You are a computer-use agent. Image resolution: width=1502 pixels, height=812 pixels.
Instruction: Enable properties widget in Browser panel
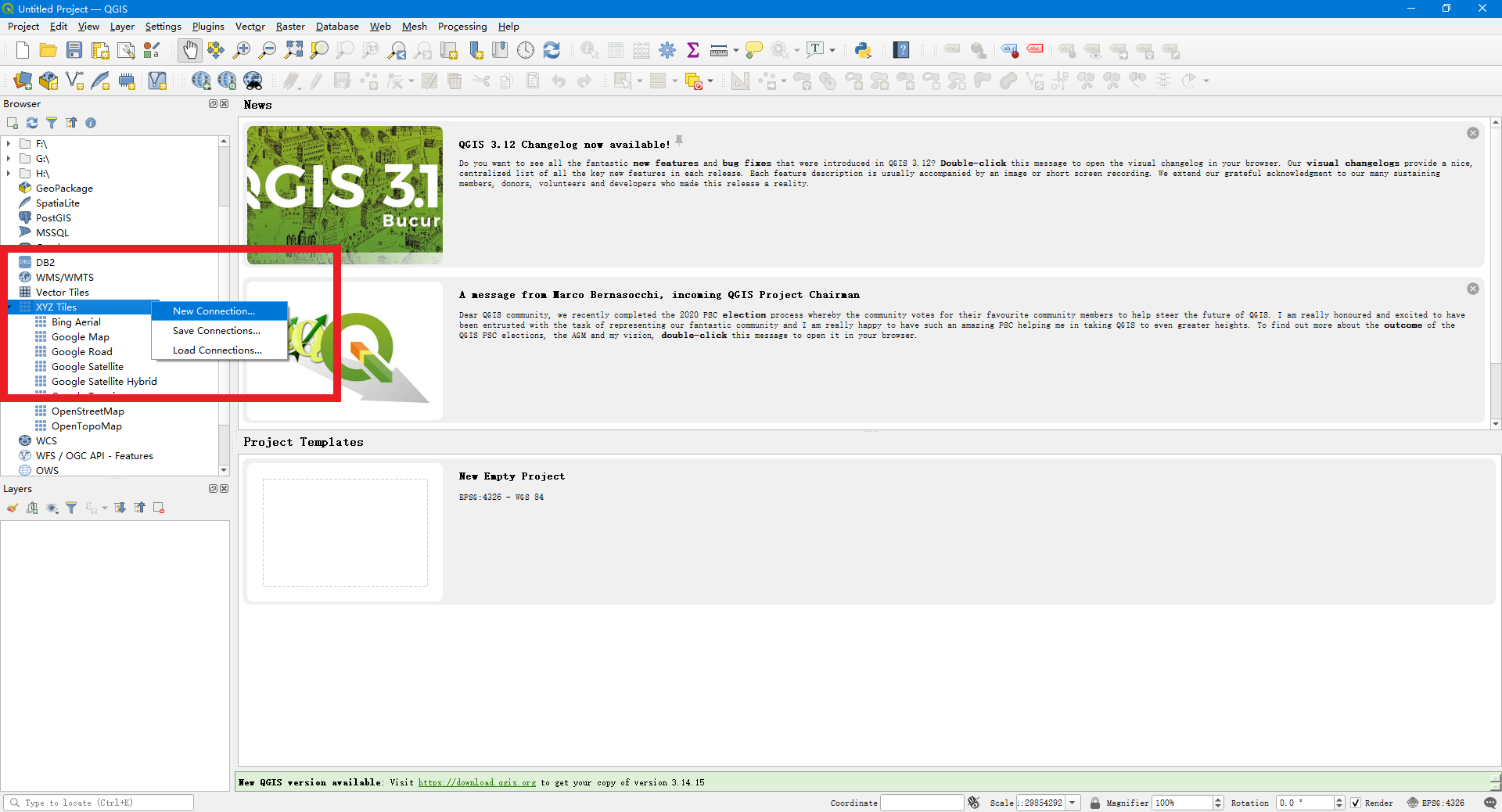coord(91,123)
